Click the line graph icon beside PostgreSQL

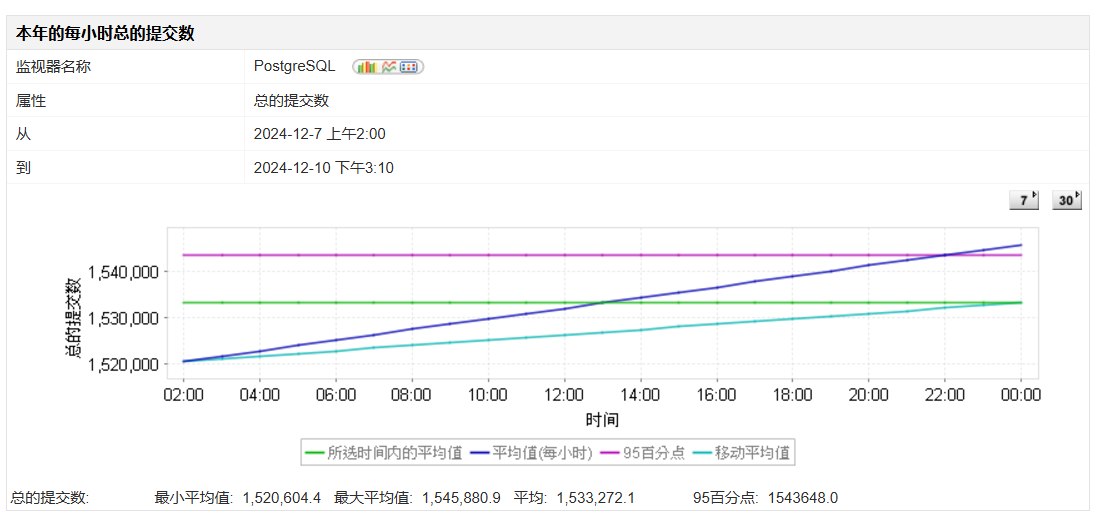(389, 67)
